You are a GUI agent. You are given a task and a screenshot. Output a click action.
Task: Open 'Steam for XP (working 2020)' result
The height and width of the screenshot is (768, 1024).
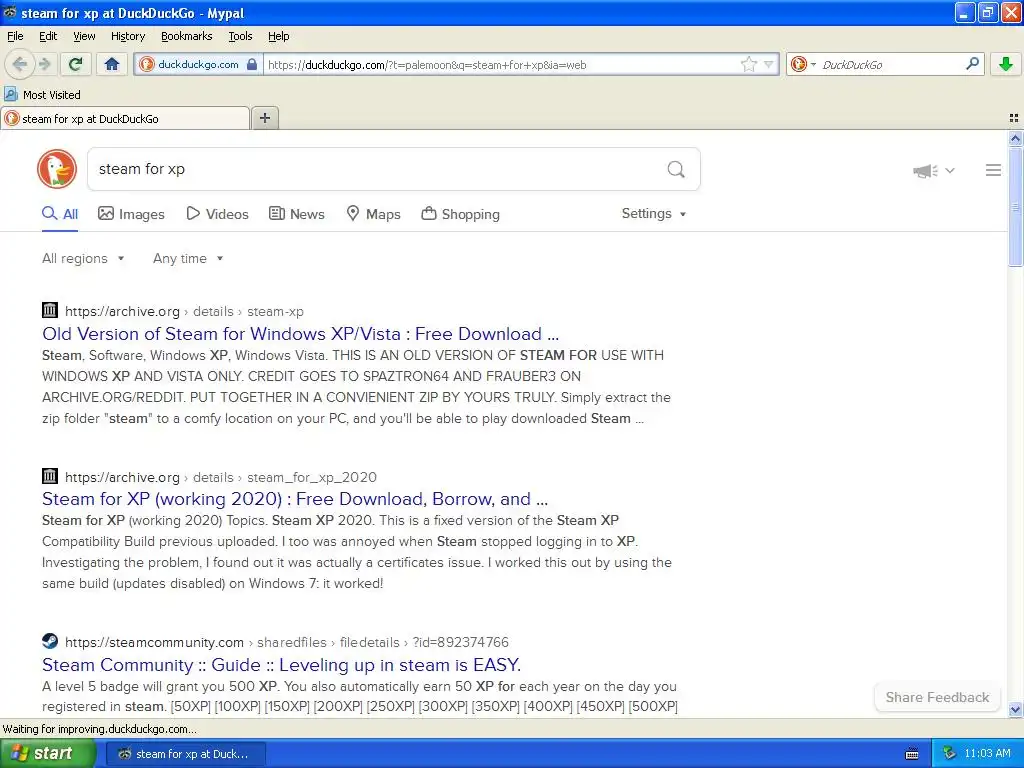coord(295,499)
